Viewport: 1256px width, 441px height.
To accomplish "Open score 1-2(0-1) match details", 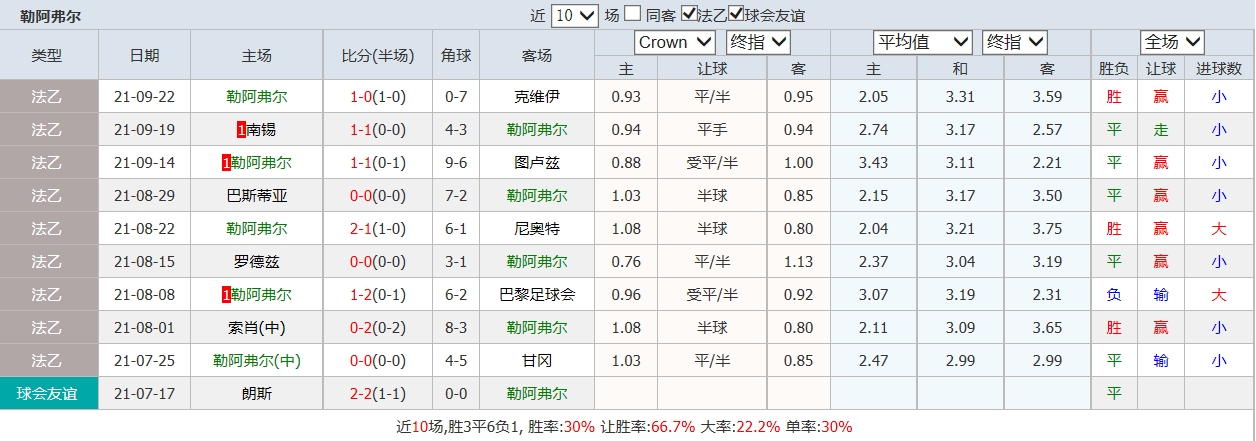I will 378,294.
